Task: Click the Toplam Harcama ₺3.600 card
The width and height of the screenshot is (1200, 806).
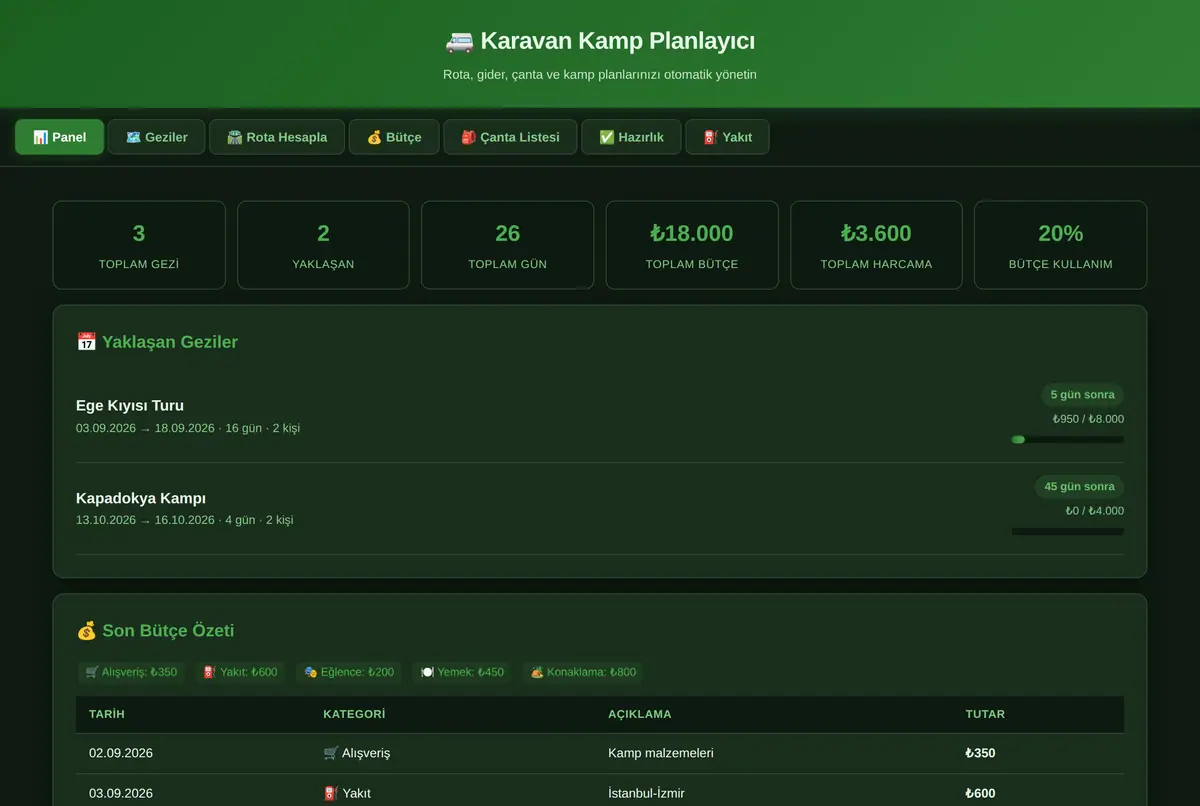Action: pos(876,245)
